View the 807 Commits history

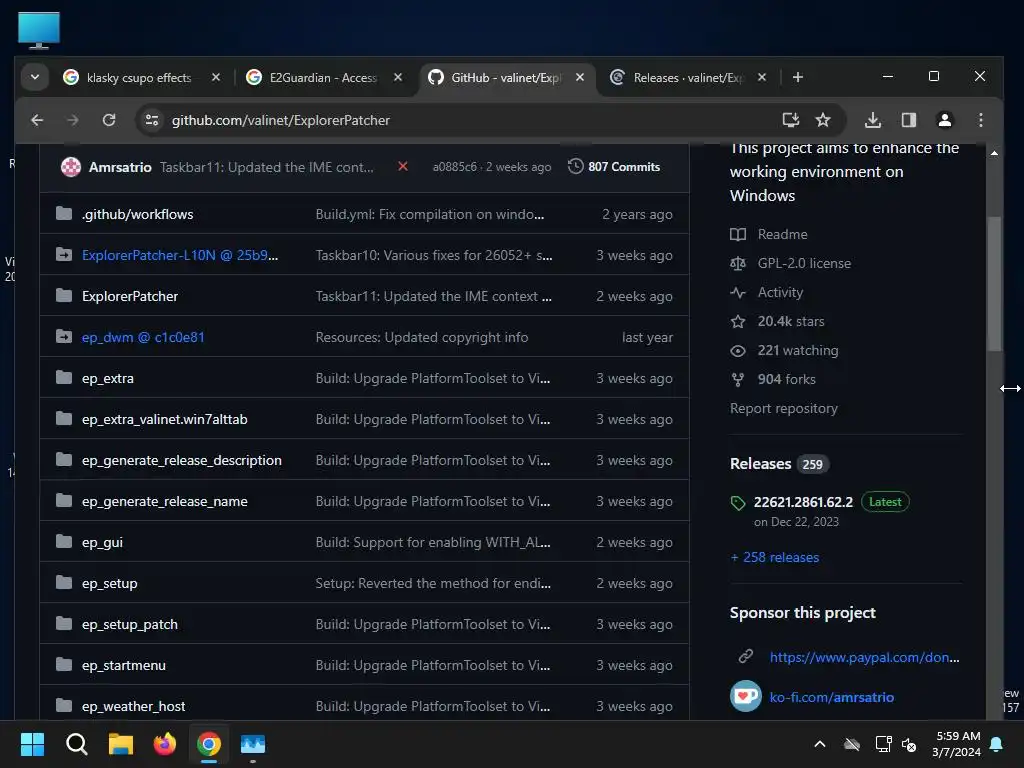click(x=614, y=167)
